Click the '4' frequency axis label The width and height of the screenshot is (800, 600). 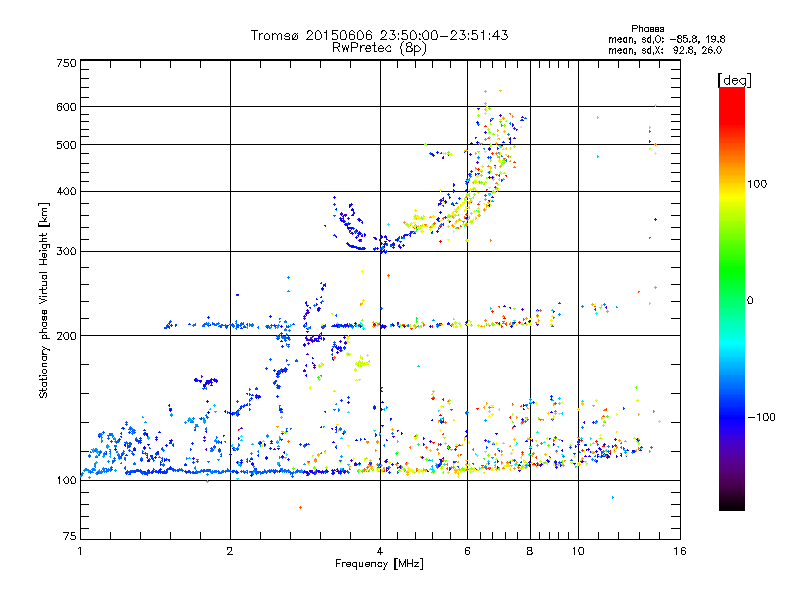(380, 551)
